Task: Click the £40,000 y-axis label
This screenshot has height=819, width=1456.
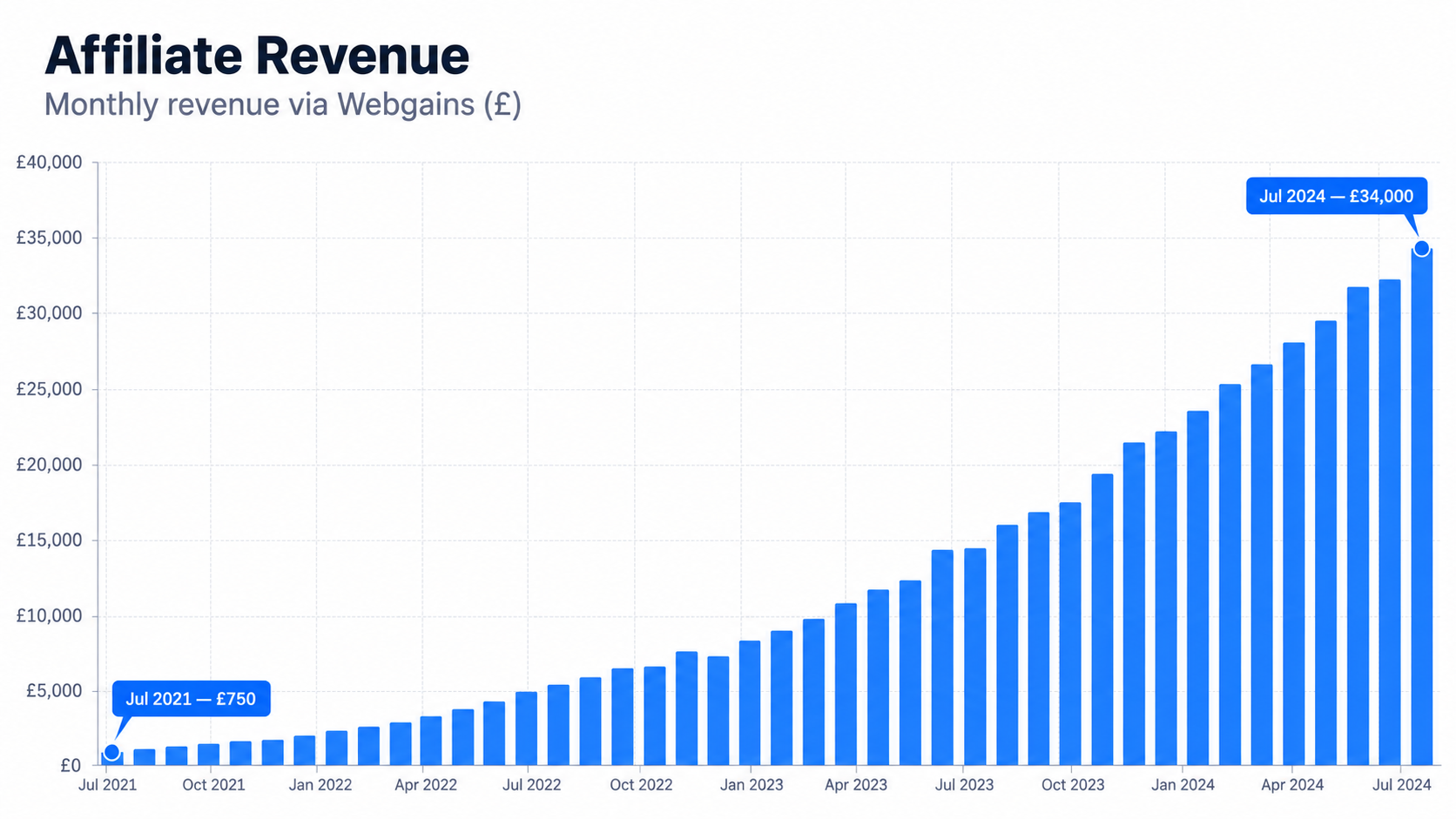Action: click(x=50, y=163)
